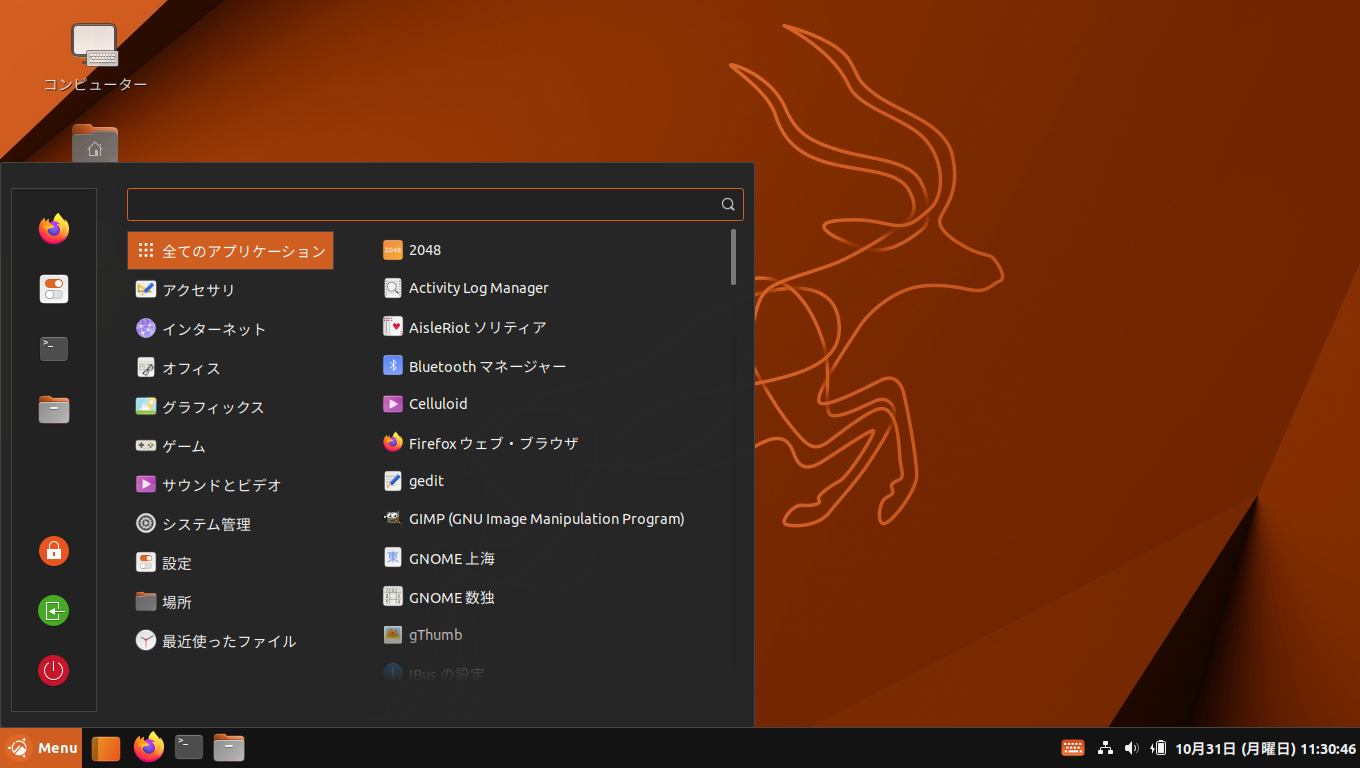Focus the application search field
1360x768 pixels.
(435, 204)
